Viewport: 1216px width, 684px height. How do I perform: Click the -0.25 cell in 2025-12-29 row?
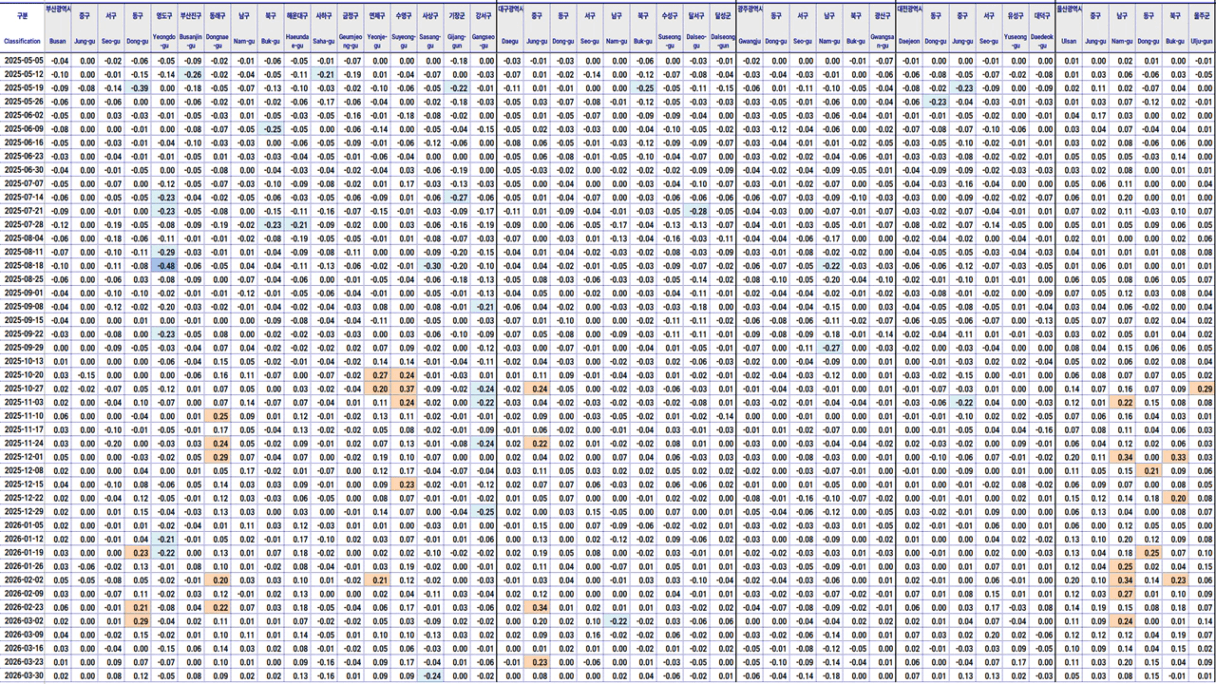(x=484, y=511)
